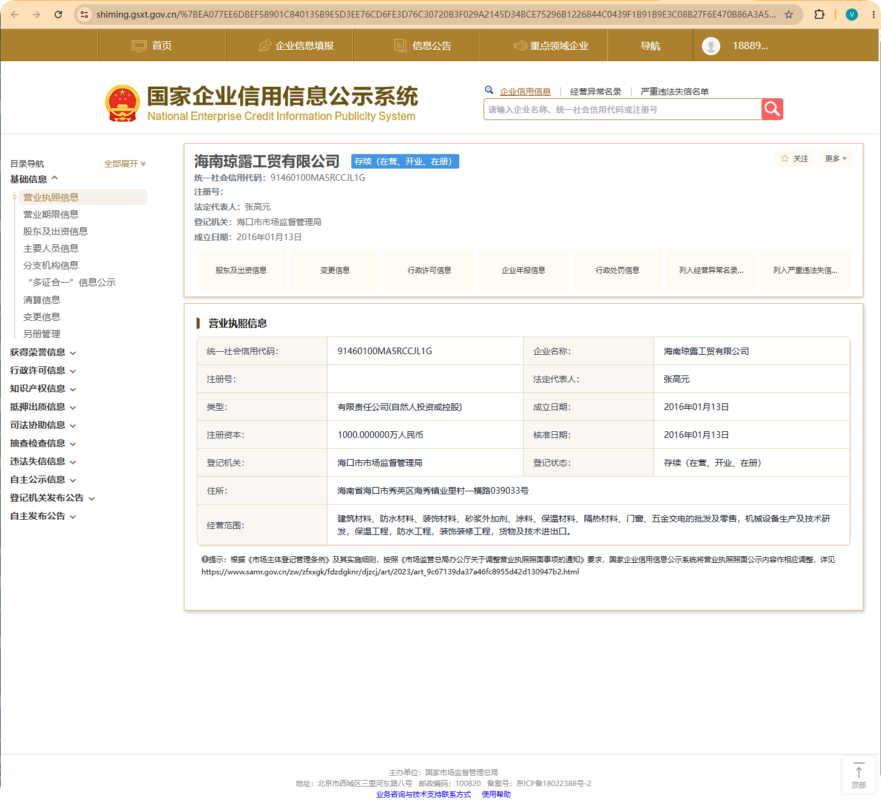This screenshot has height=800, width=881.
Task: Click the 行政许可信息 quick button
Action: (429, 270)
